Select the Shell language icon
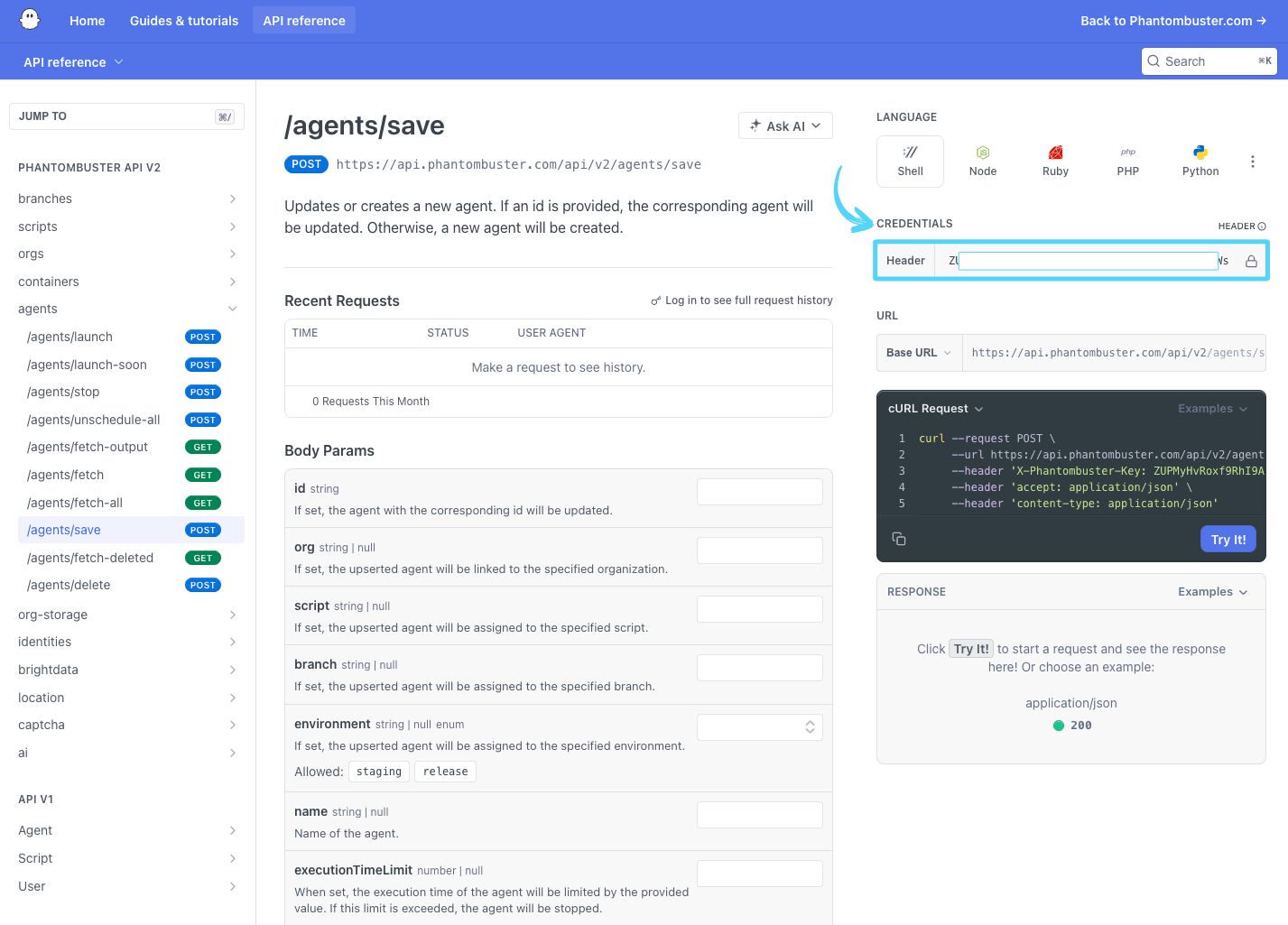 coord(910,162)
